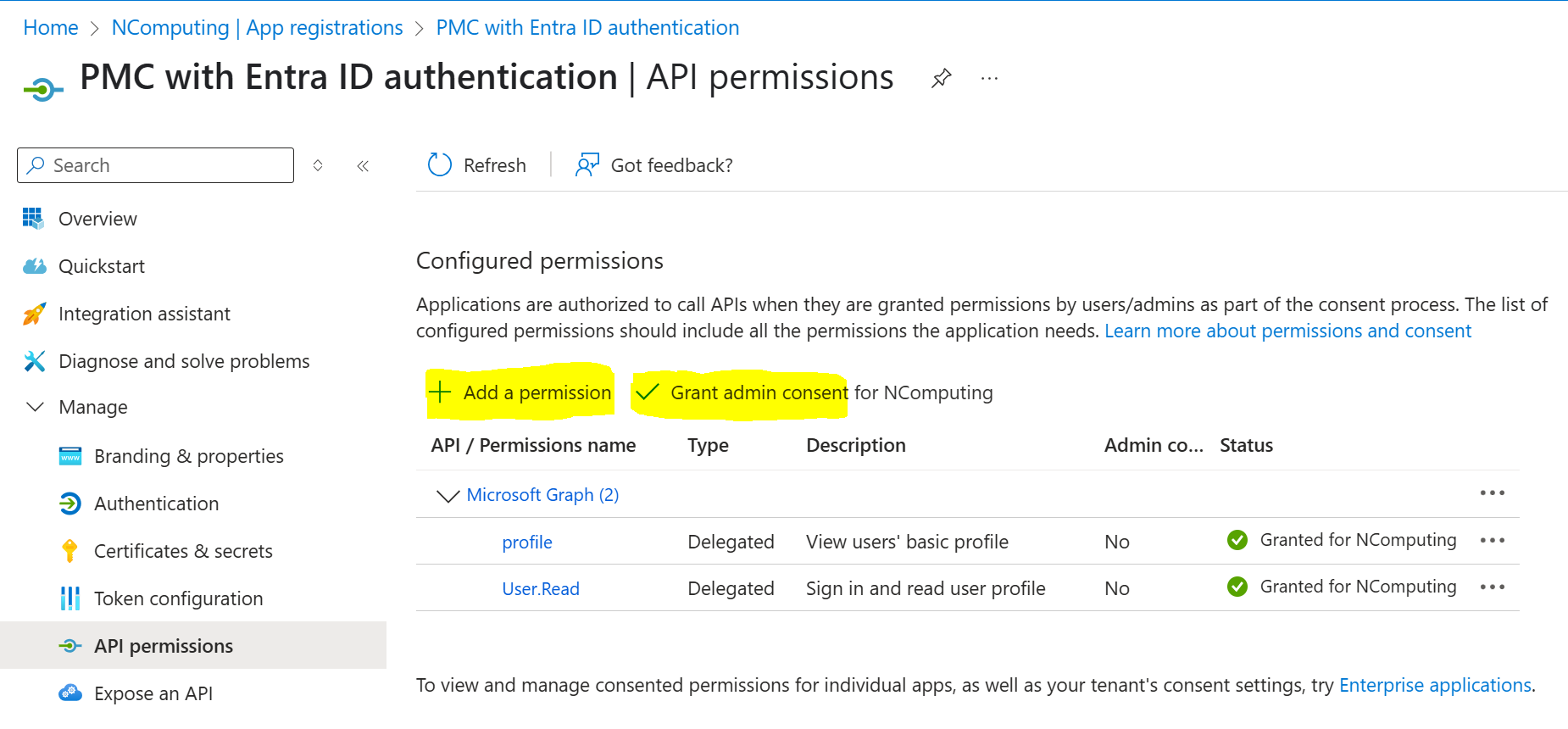Pin the API permissions page
Image resolution: width=1568 pixels, height=729 pixels.
(x=941, y=79)
